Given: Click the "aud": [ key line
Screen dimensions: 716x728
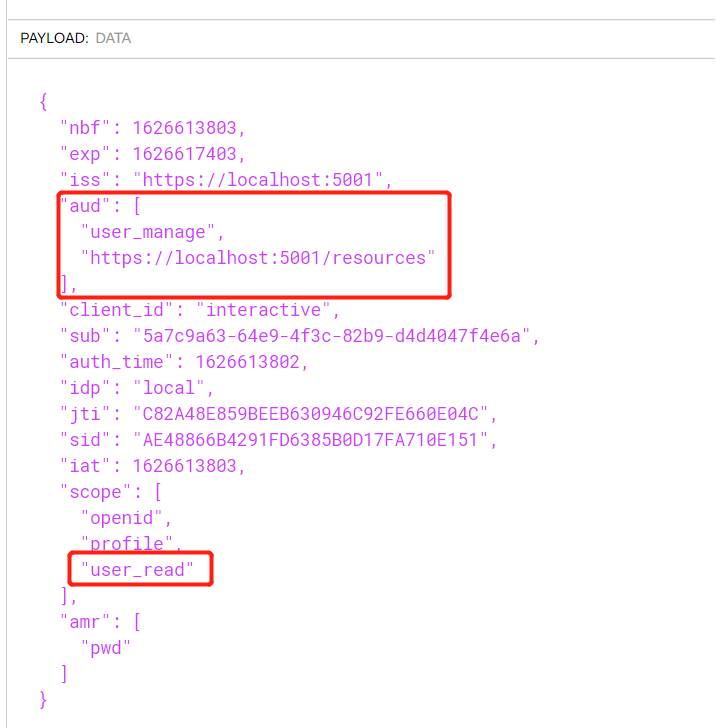Looking at the screenshot, I should pos(100,206).
